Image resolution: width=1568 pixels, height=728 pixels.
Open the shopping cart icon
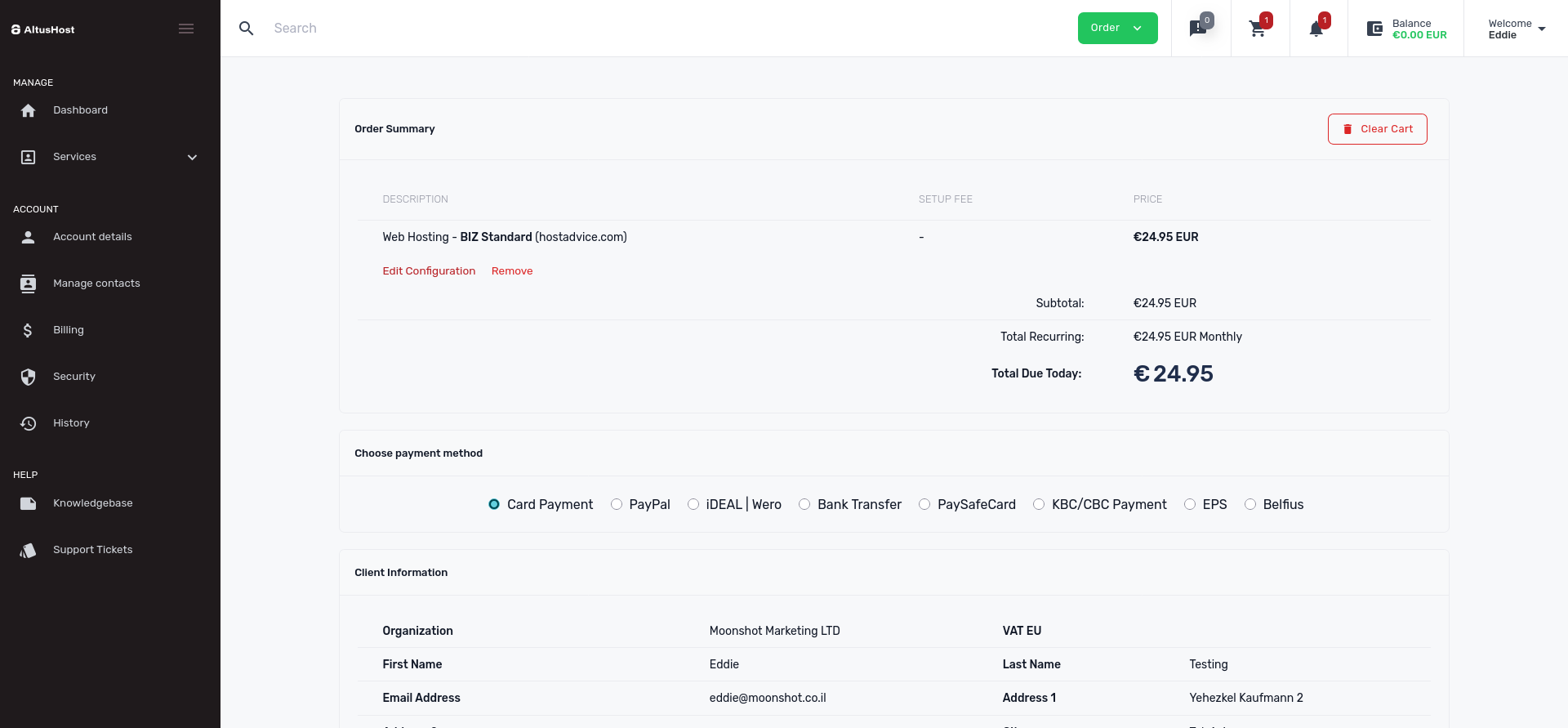(1258, 29)
